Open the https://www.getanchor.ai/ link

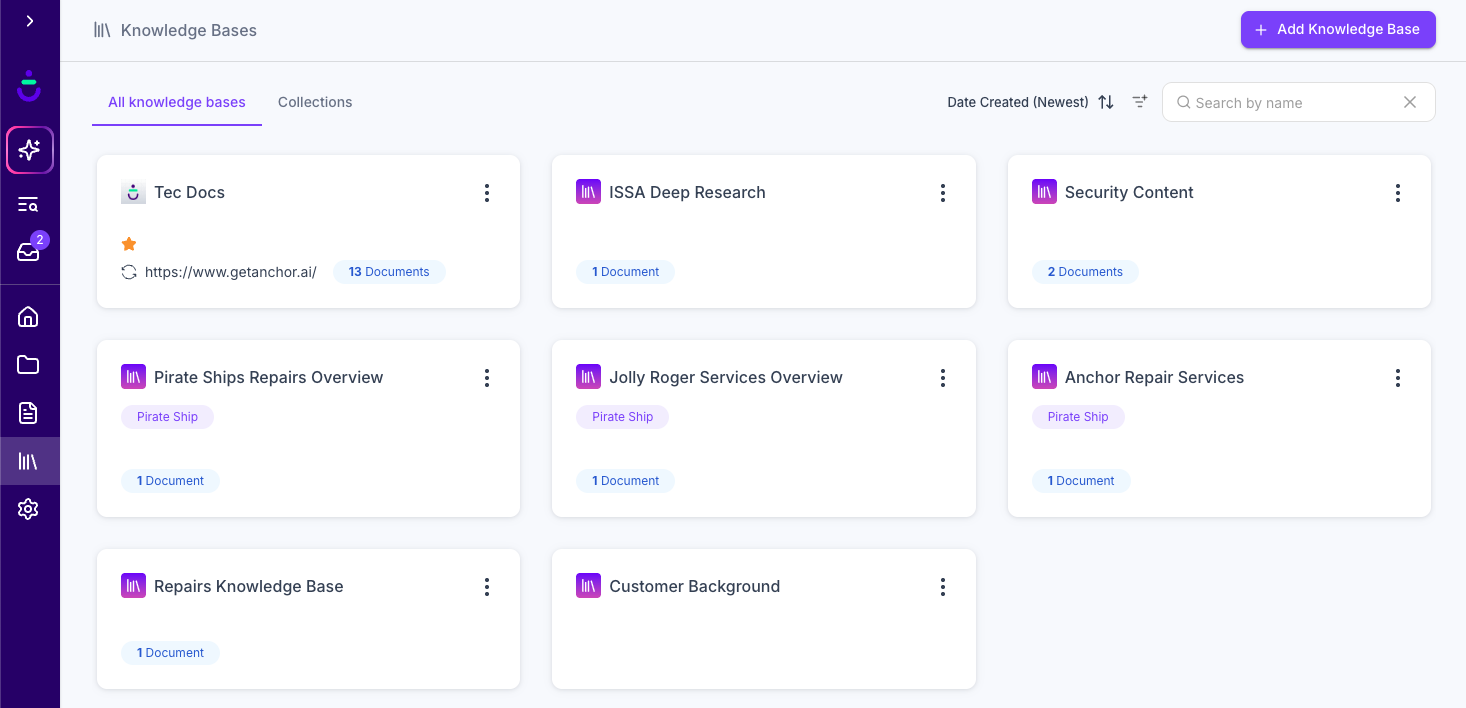[231, 272]
